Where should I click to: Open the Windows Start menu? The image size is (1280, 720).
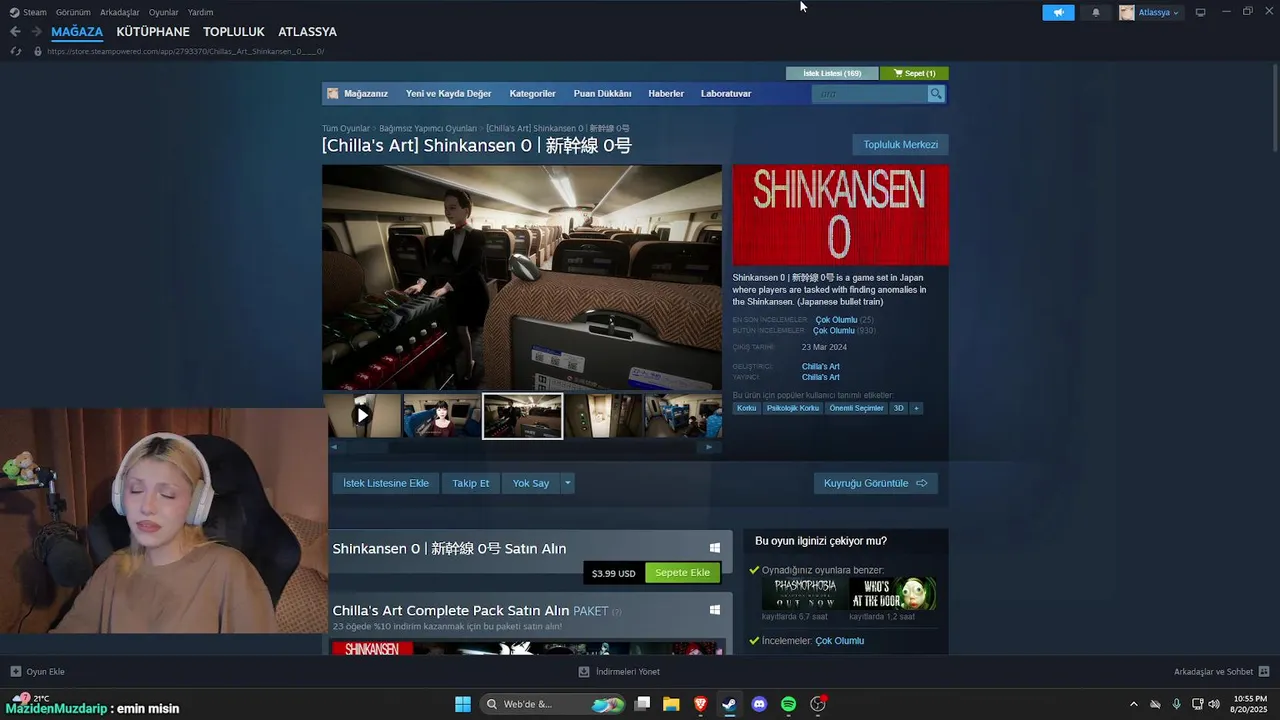[463, 704]
